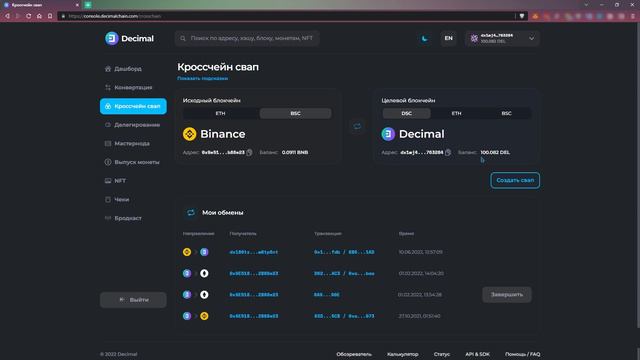Viewport: 640px width, 360px height.
Task: Click the Выйти logout button
Action: point(133,300)
